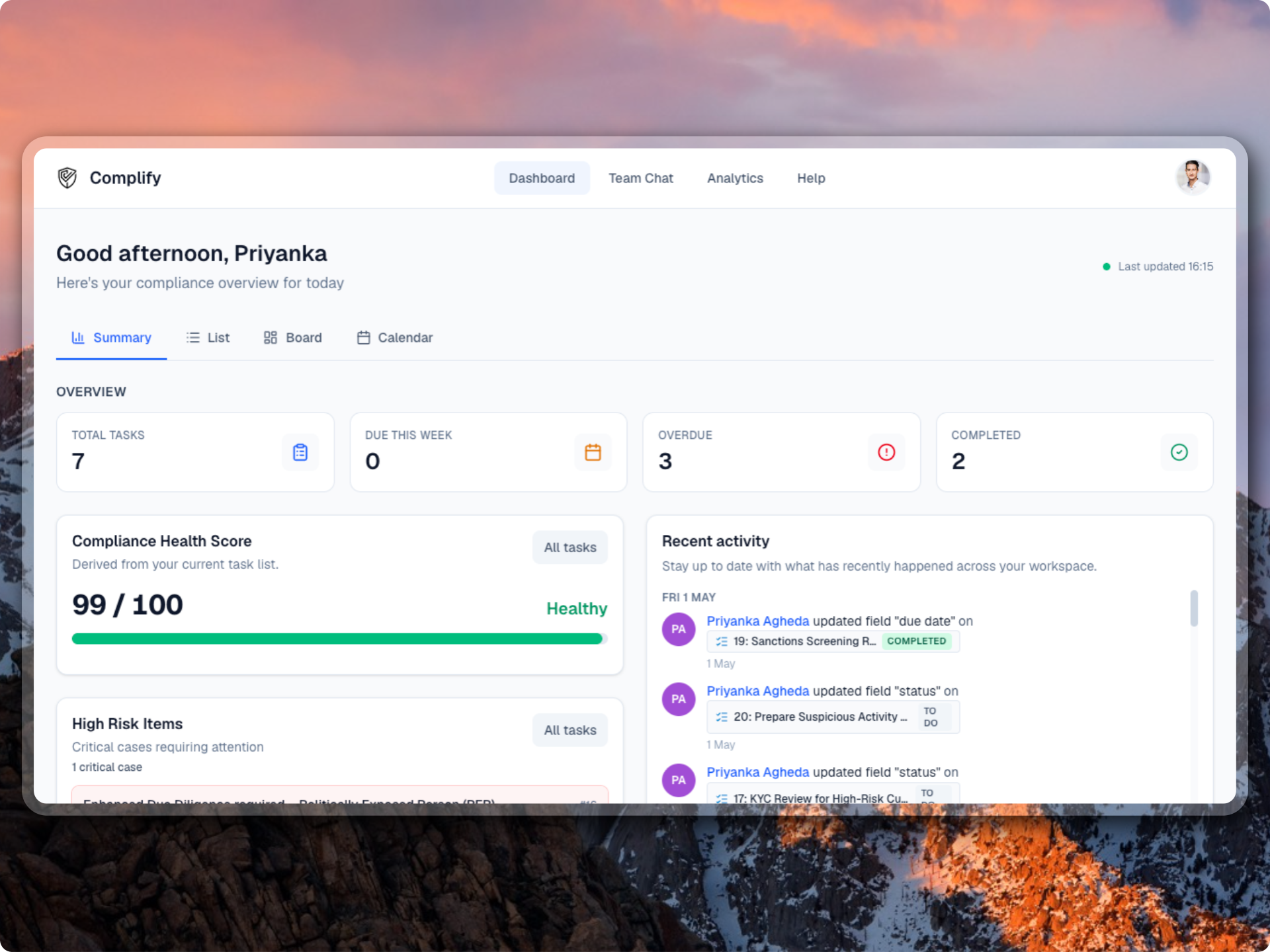
Task: Click task icon next to 19: Sanctions Screening
Action: [x=722, y=641]
